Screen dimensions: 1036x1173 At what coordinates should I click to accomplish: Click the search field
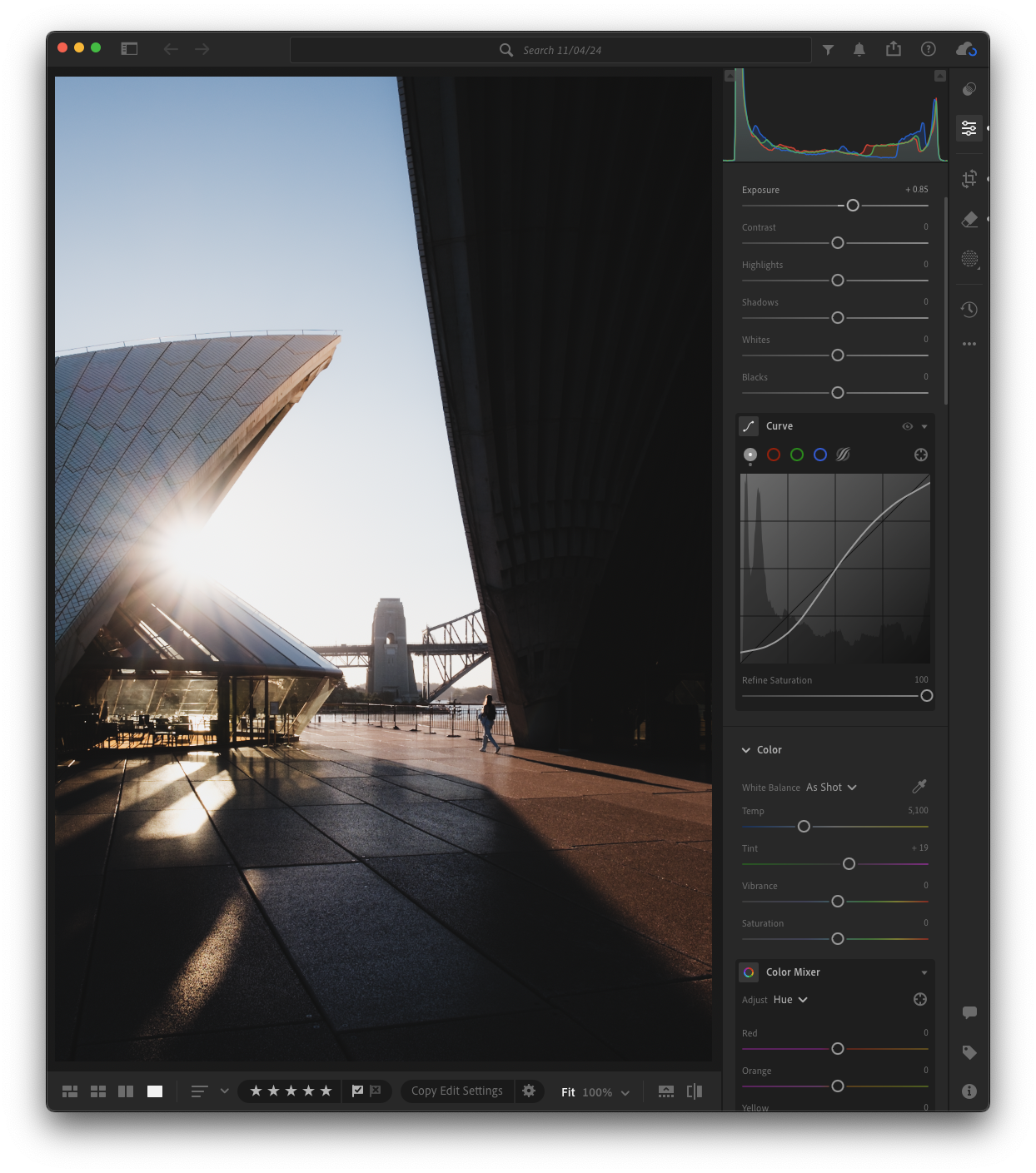[x=550, y=50]
